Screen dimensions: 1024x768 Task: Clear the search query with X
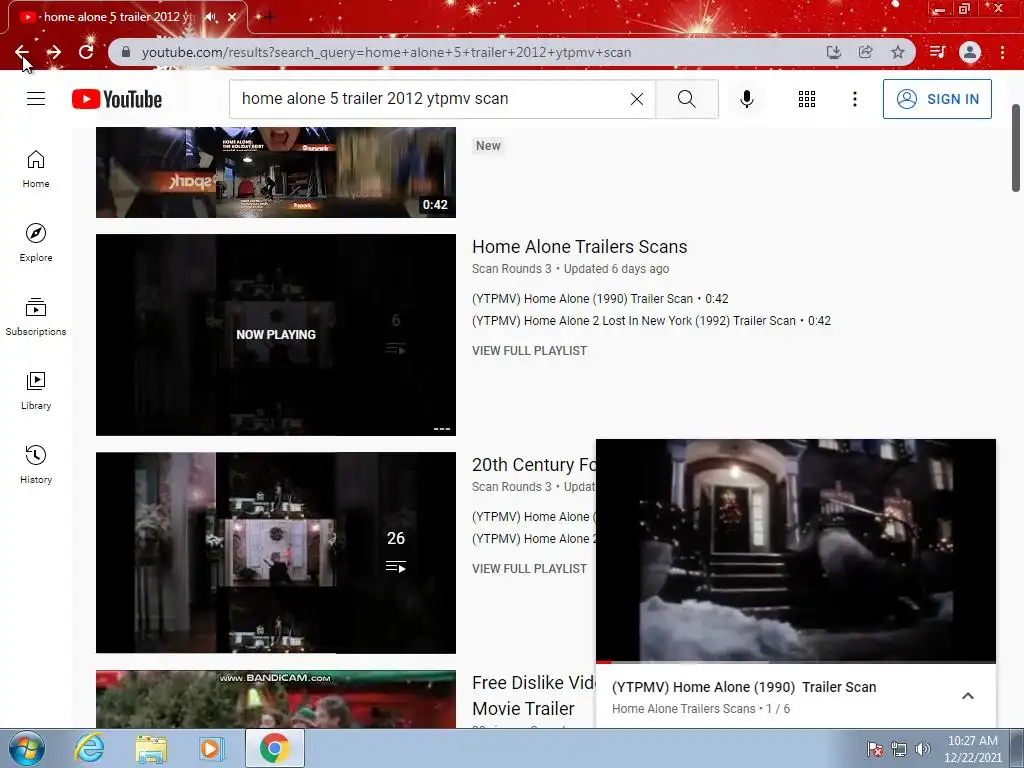pos(637,99)
